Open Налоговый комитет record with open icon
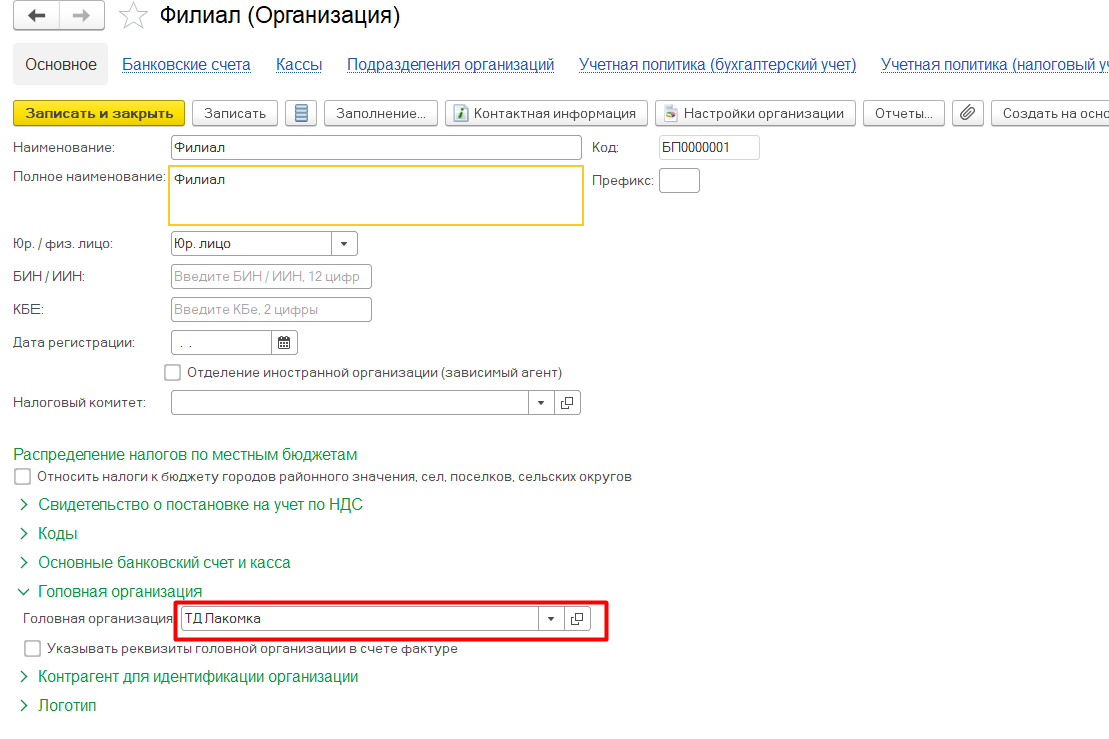This screenshot has width=1109, height=739. [x=567, y=402]
